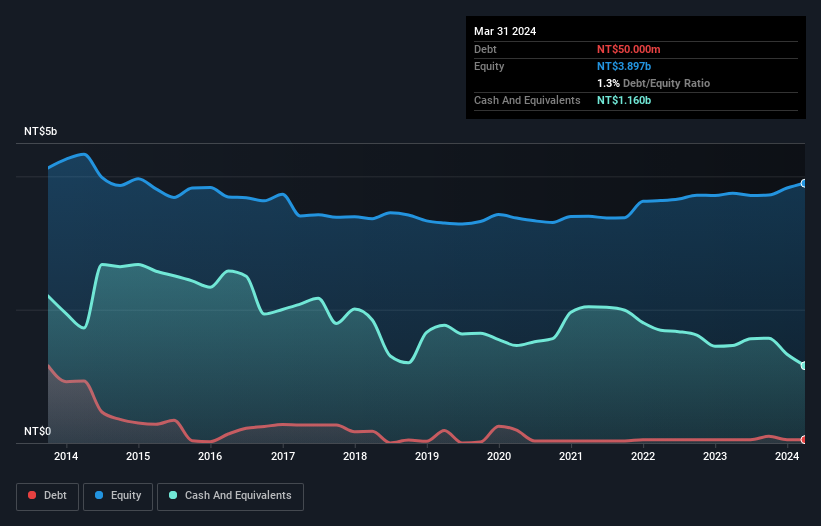The image size is (821, 526).
Task: Click the 2014 x-axis label
Action: point(66,456)
